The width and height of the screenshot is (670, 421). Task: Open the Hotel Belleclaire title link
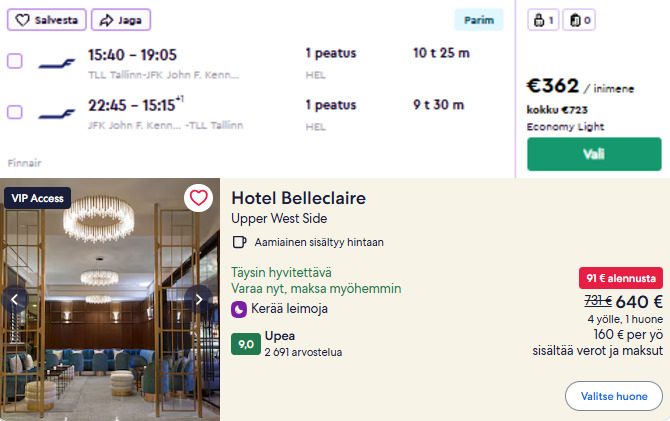click(298, 198)
